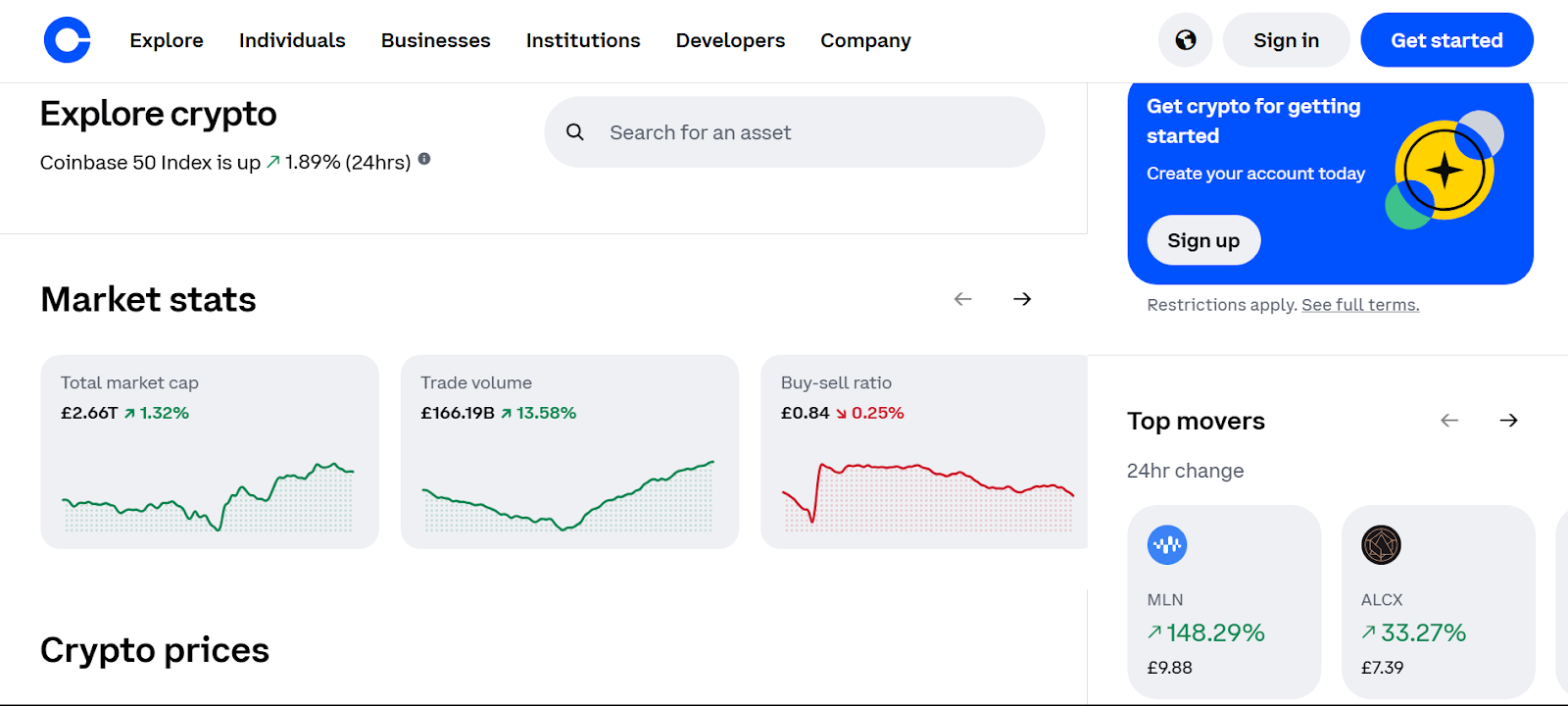Show previous Top movers
The height and width of the screenshot is (706, 1568).
point(1449,421)
